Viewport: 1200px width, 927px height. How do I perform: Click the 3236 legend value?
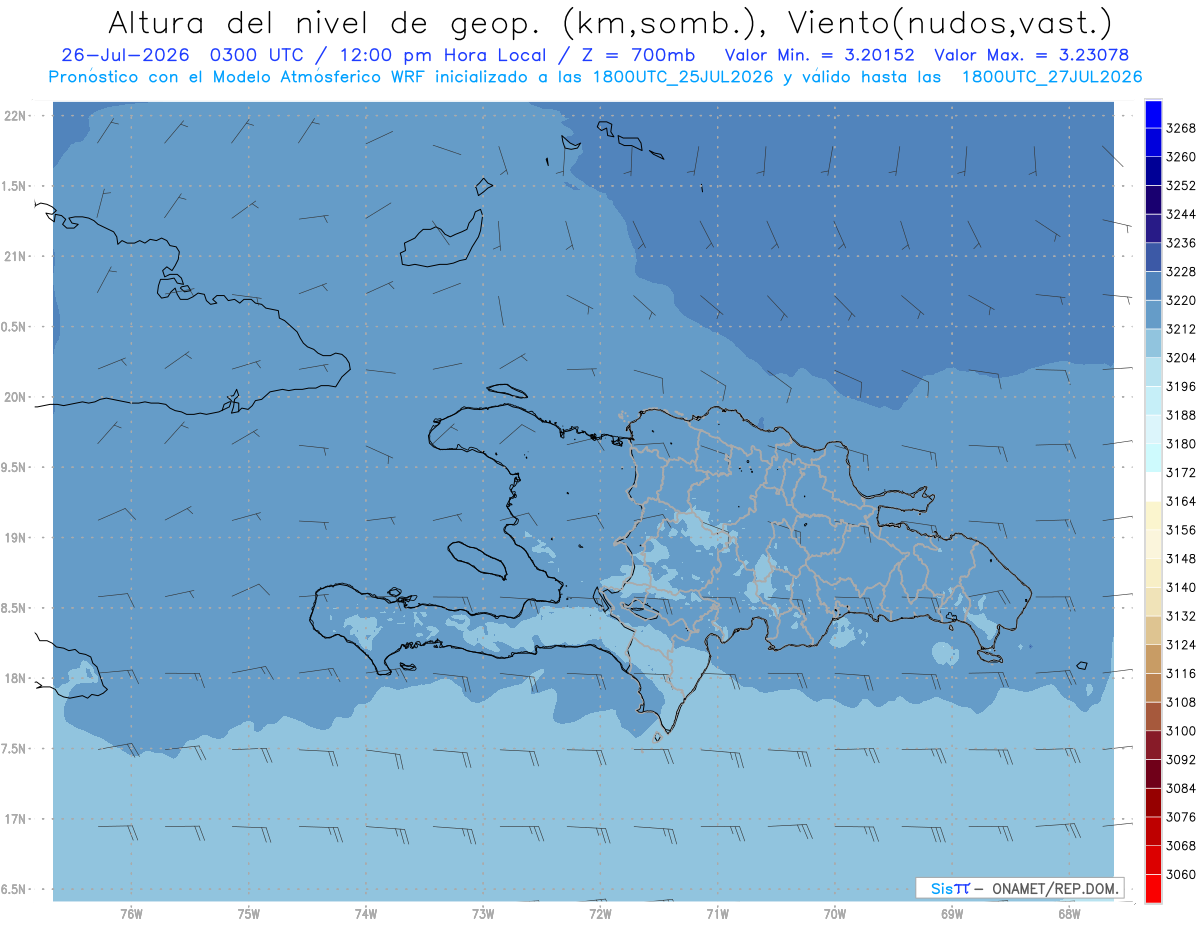click(x=1181, y=243)
